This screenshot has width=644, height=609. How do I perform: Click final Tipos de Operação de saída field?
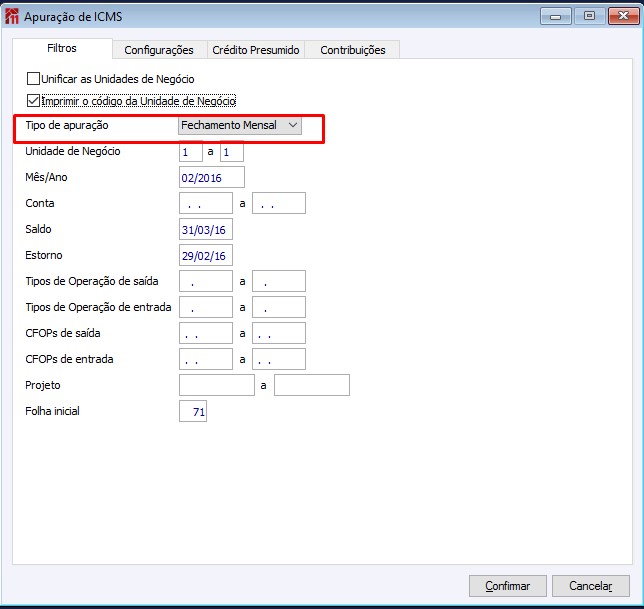pyautogui.click(x=279, y=281)
